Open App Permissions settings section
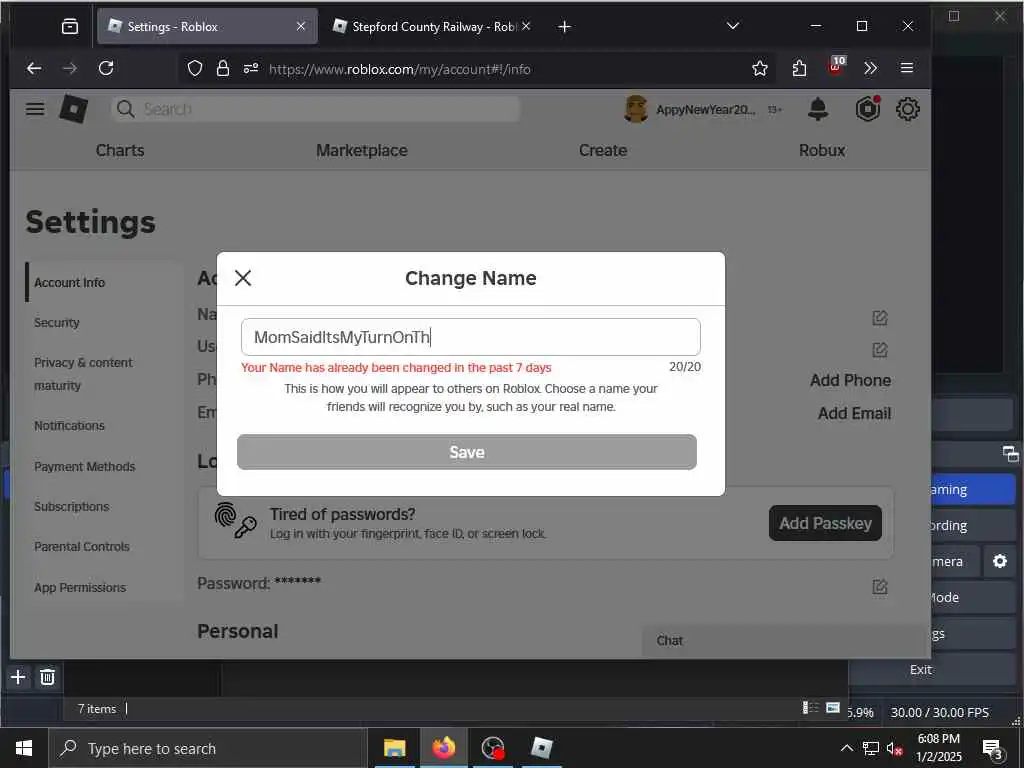 pos(80,588)
